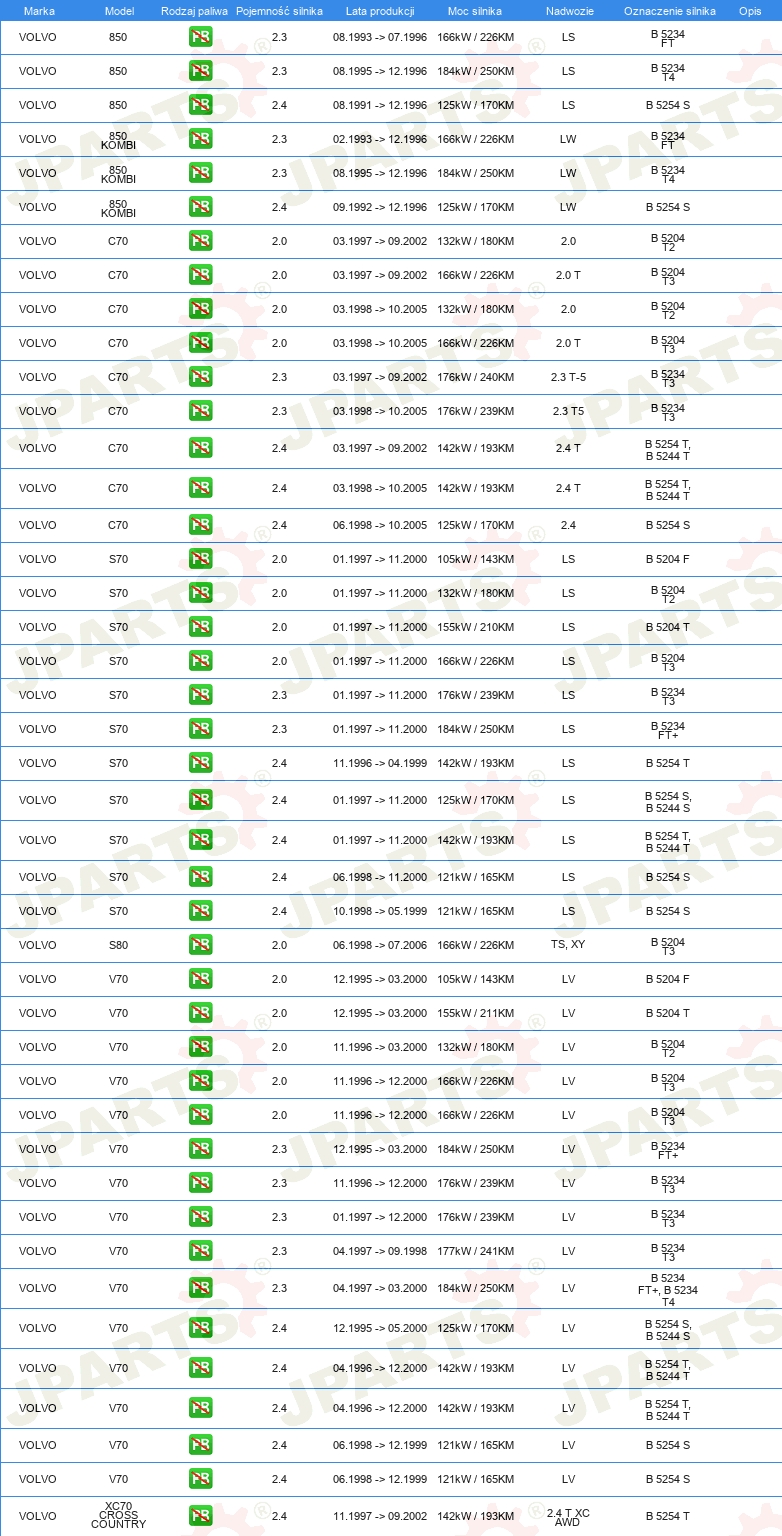Click fuel icon in C70 2.3 T5 row
Screen dimensions: 782x1536
tap(200, 412)
